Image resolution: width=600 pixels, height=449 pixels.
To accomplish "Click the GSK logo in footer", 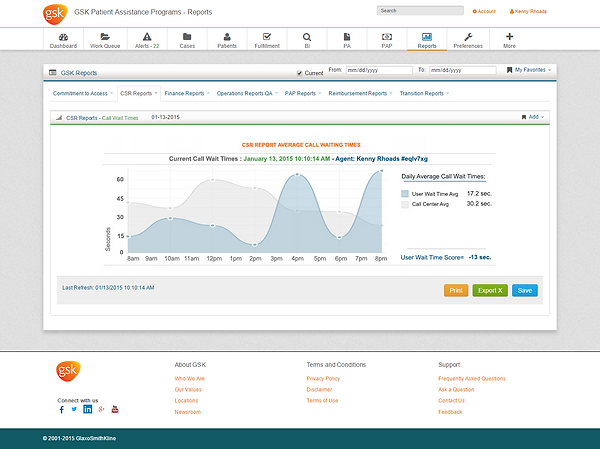I will [x=68, y=371].
